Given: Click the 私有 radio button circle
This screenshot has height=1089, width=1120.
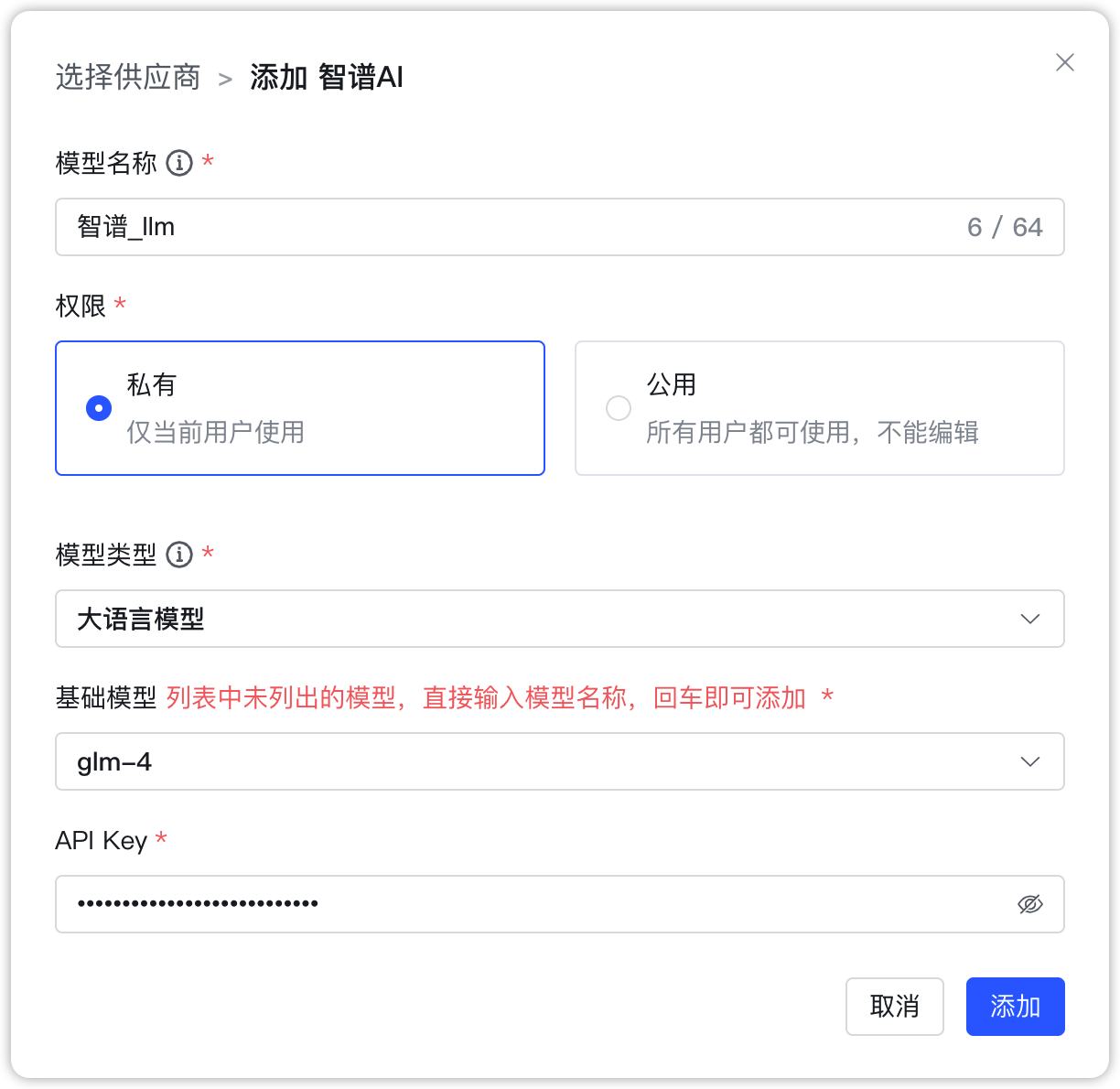Looking at the screenshot, I should click(x=98, y=408).
